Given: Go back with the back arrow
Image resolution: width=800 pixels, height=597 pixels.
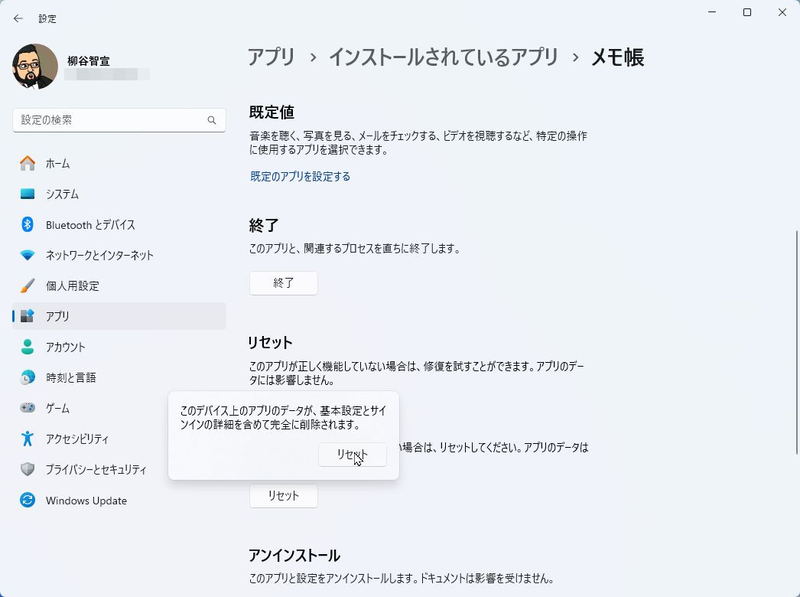Looking at the screenshot, I should tap(18, 18).
